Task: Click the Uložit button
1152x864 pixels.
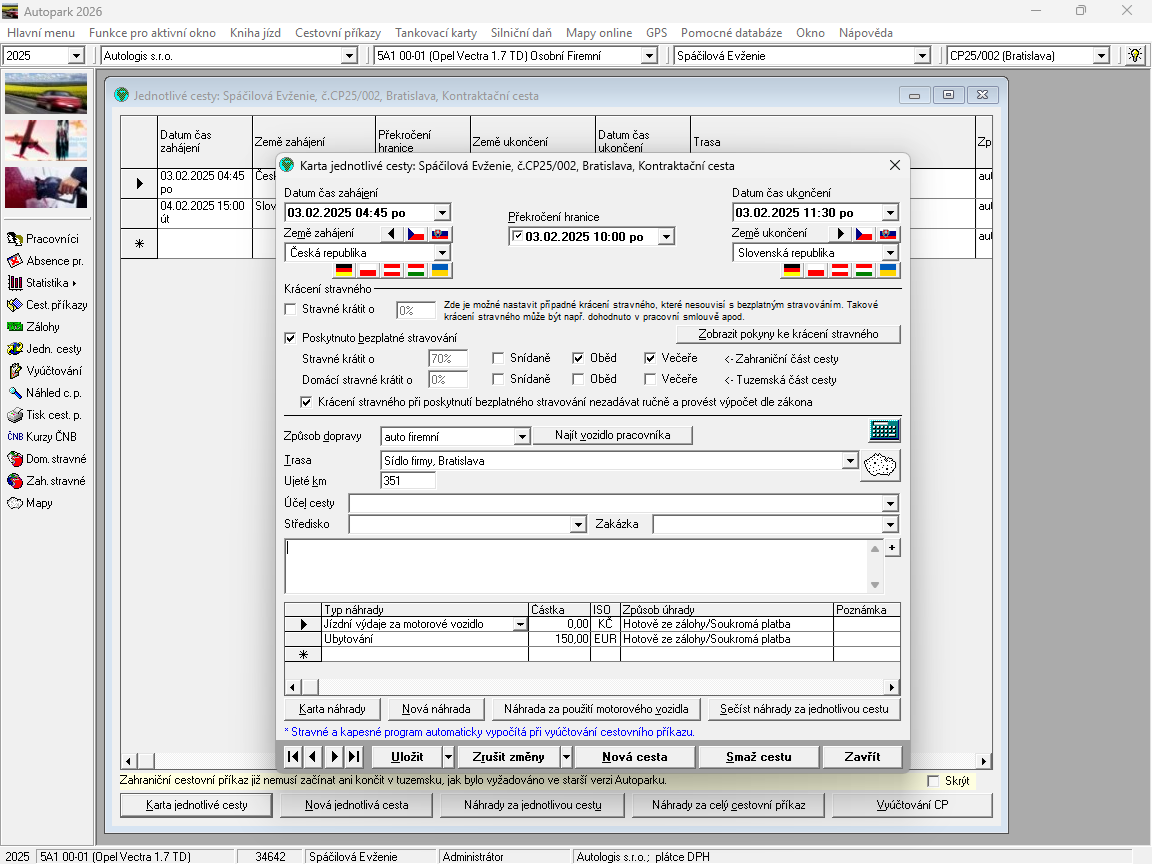Action: coord(405,757)
